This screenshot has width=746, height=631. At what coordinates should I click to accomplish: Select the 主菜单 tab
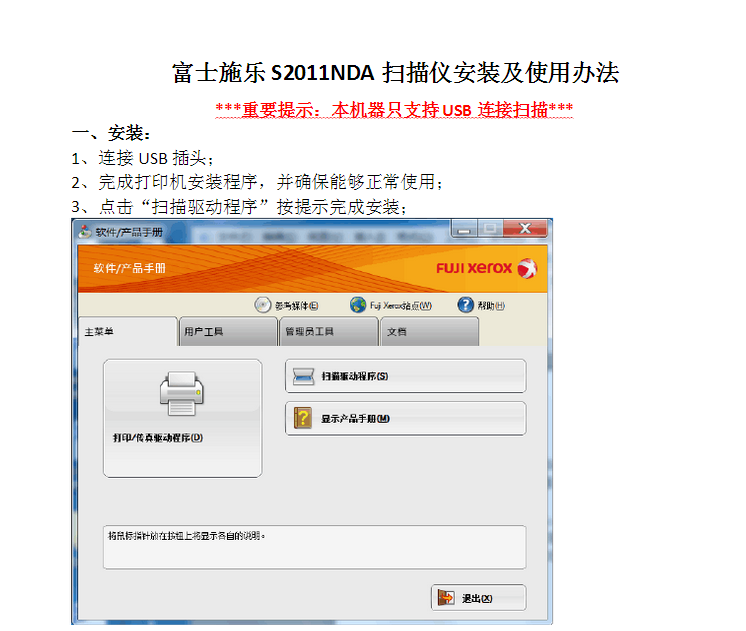click(127, 332)
